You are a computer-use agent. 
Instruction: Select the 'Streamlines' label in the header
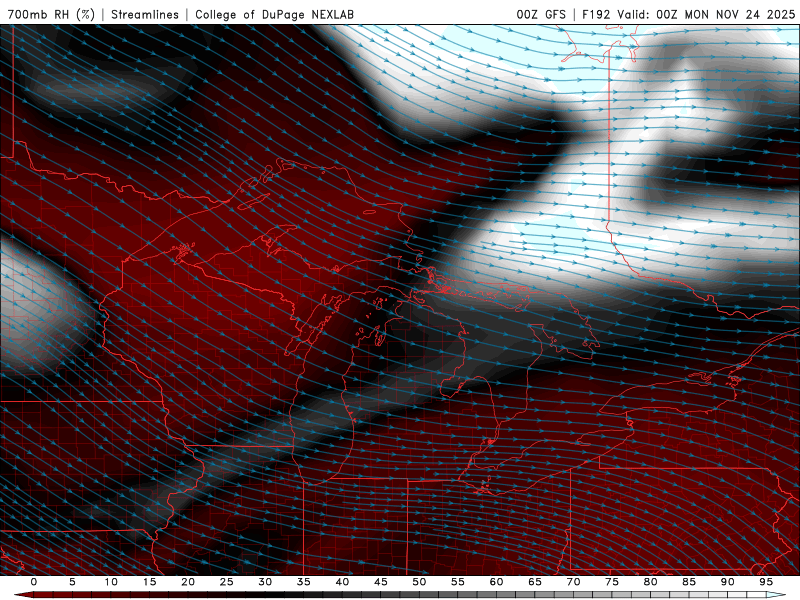pyautogui.click(x=145, y=14)
